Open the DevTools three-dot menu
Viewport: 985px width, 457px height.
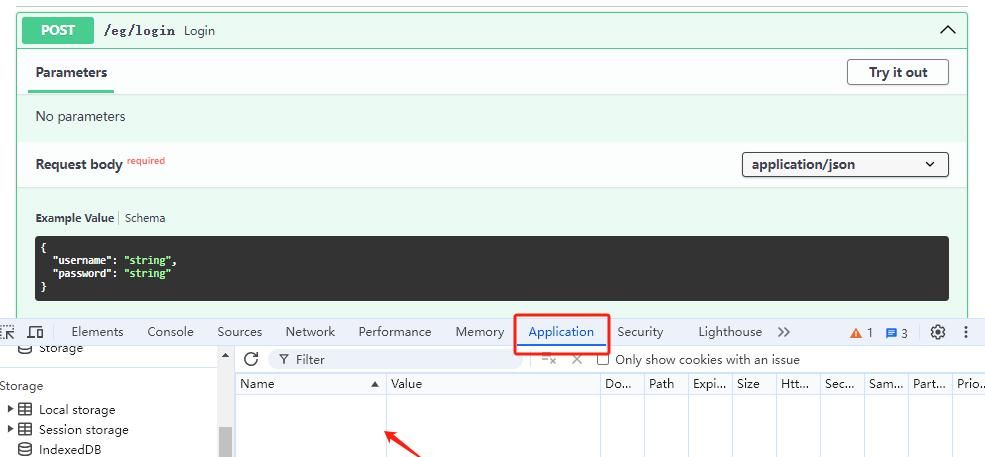(x=966, y=332)
